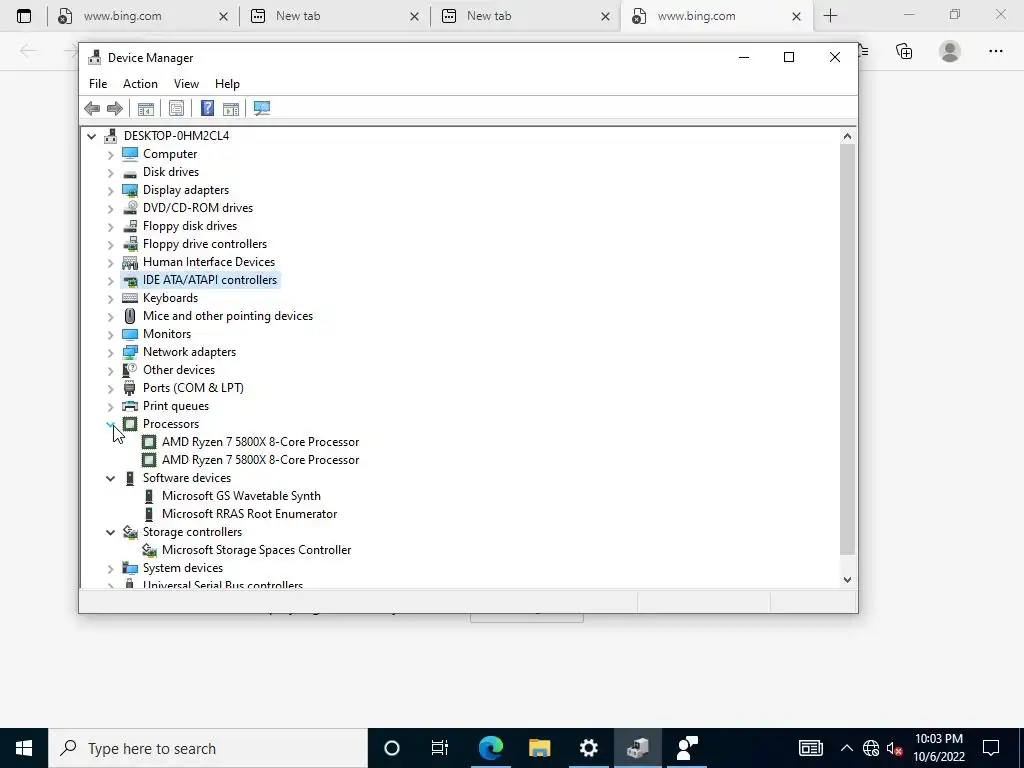Click the Monitors category icon
Viewport: 1024px width, 768px height.
pos(130,334)
